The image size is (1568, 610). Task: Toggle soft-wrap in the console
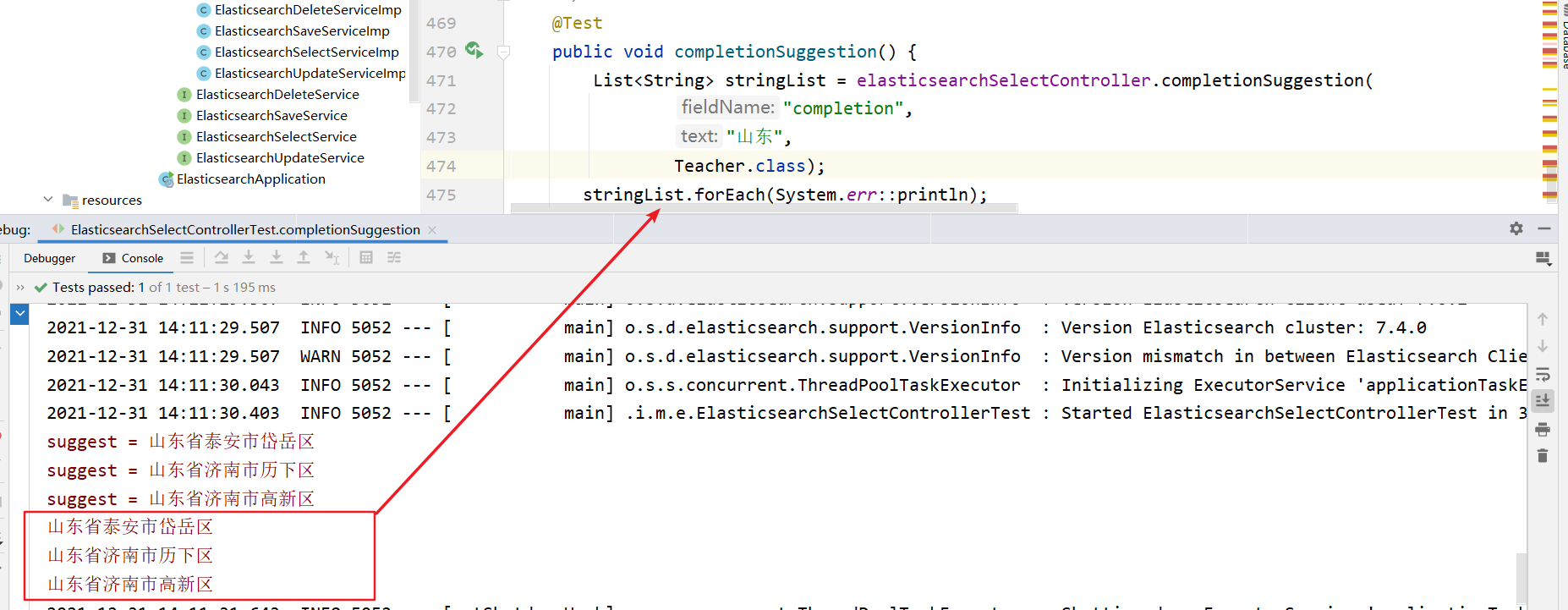[x=1543, y=374]
